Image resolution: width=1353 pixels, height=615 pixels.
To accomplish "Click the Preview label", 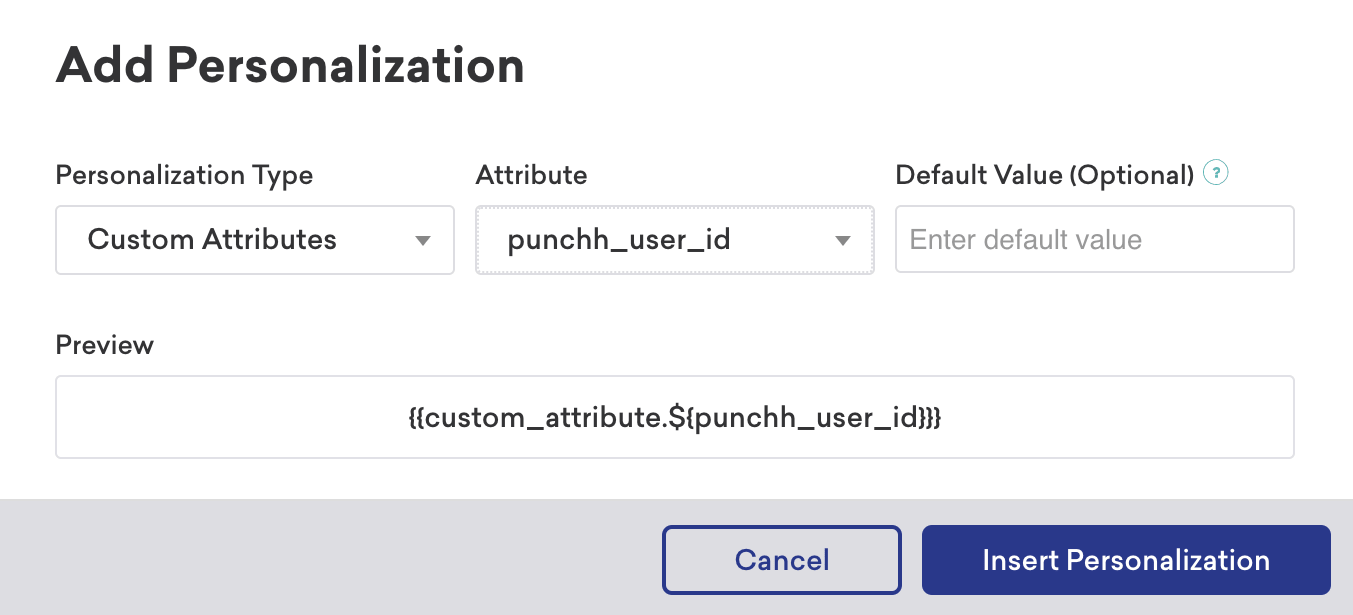I will click(x=105, y=345).
